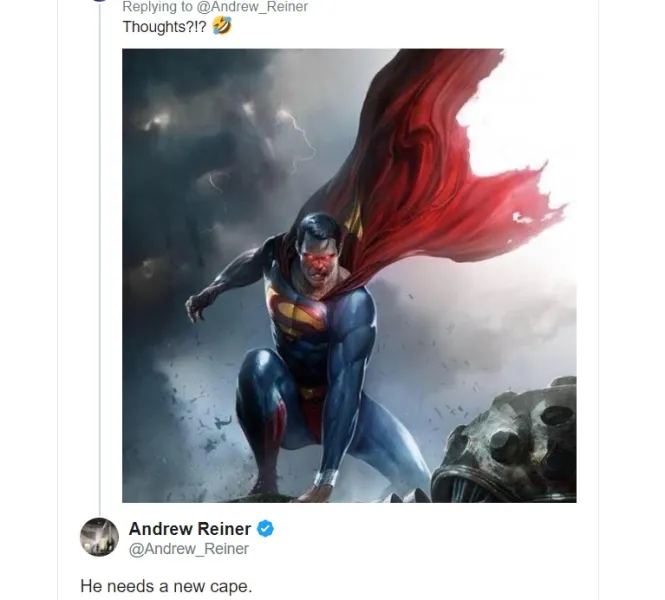Click the cropped avatar above the reply thread

click(99, 1)
